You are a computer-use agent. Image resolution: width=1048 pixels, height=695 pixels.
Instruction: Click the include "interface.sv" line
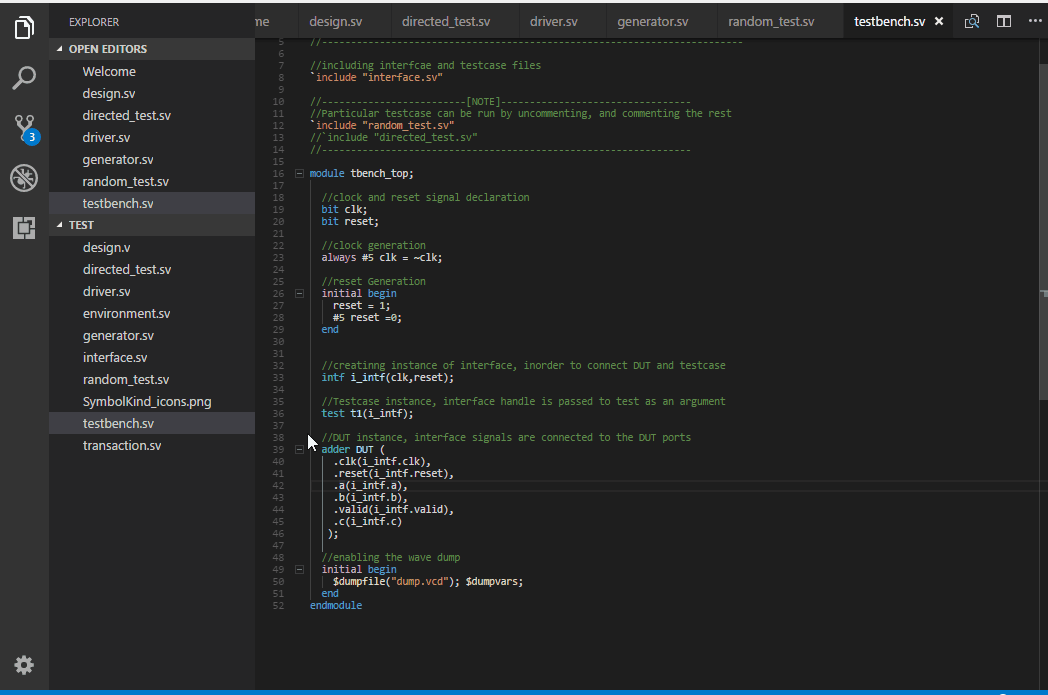[376, 78]
